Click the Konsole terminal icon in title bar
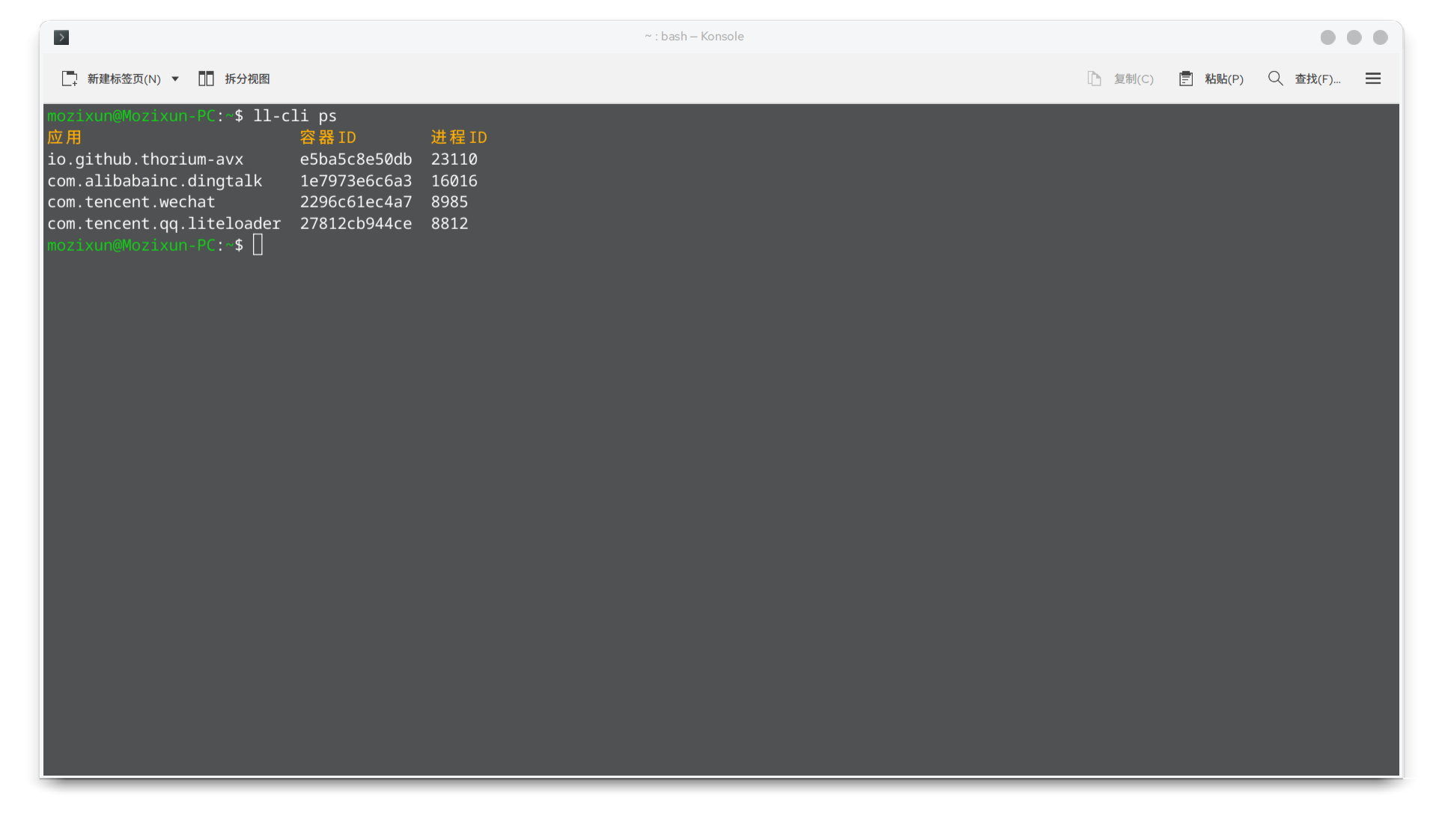This screenshot has height=840, width=1442. tap(61, 37)
